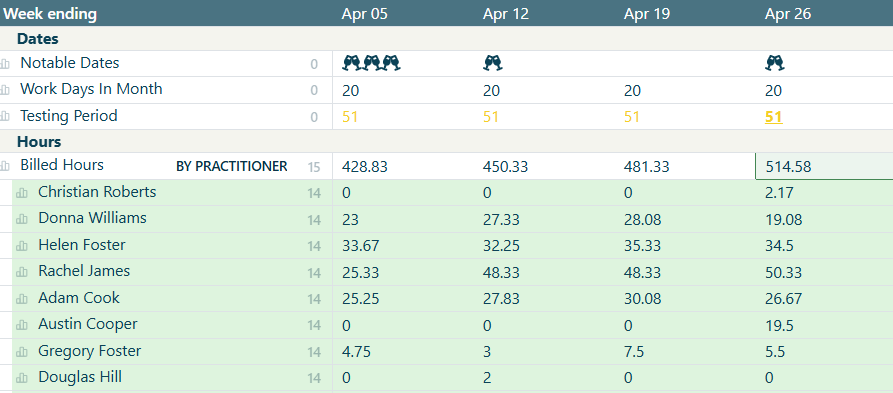893x393 pixels.
Task: Click Christian Roberts Apr 26 value 2.17
Action: (x=780, y=193)
